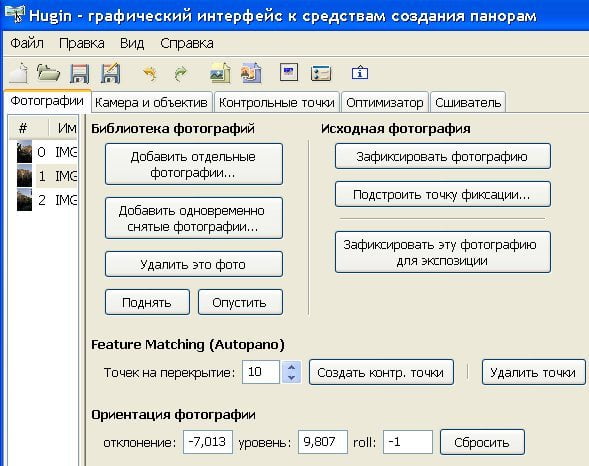The image size is (589, 466).
Task: Redo using the green arrow icon
Action: pyautogui.click(x=181, y=73)
